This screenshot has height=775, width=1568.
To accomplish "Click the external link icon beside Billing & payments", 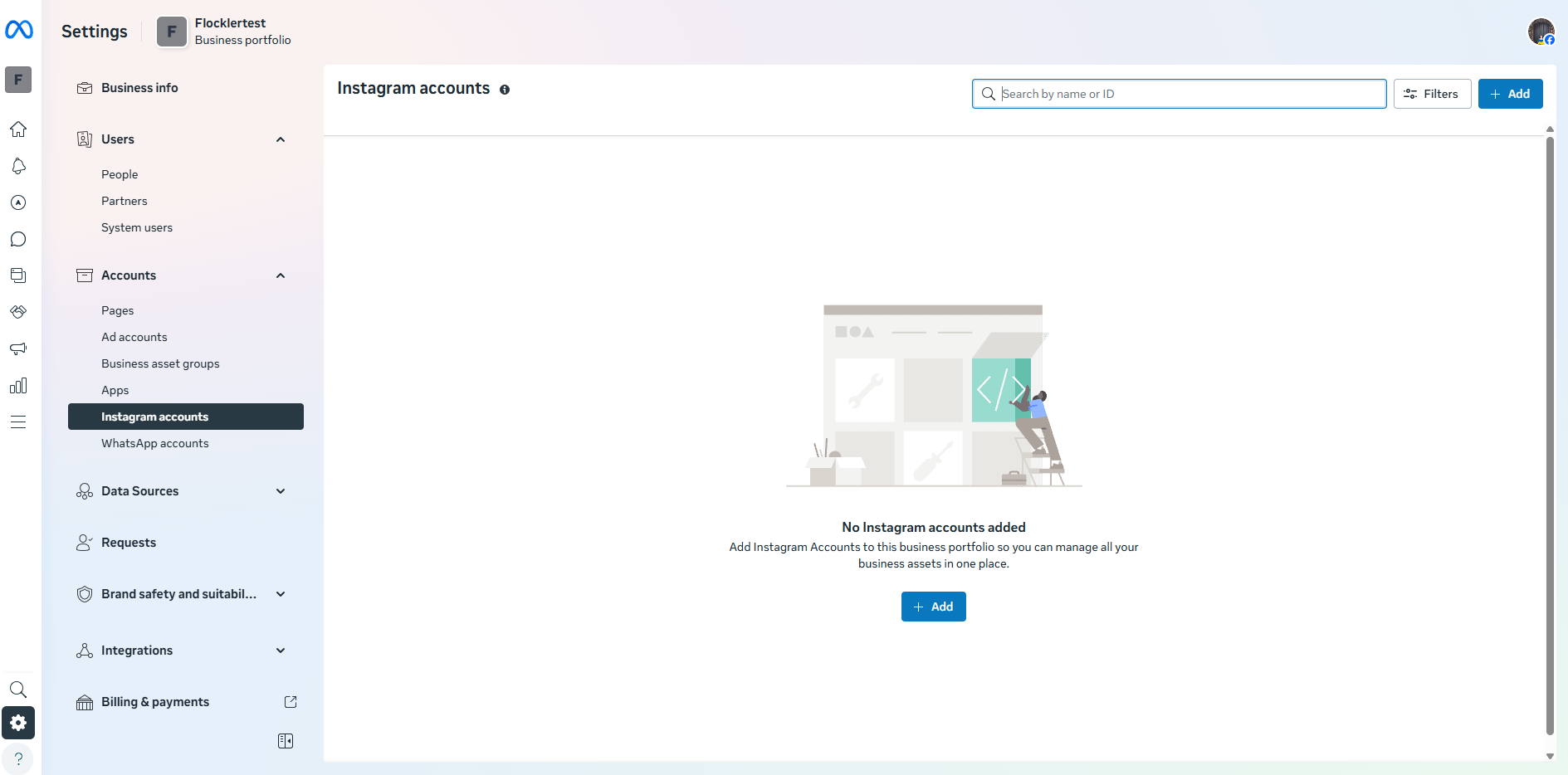I will pyautogui.click(x=291, y=702).
